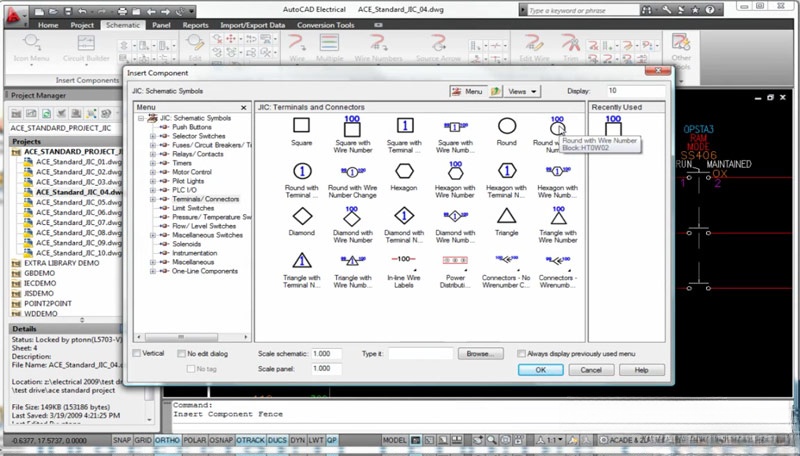Image resolution: width=800 pixels, height=456 pixels.
Task: Select the Triangle terminal symbol
Action: [507, 216]
